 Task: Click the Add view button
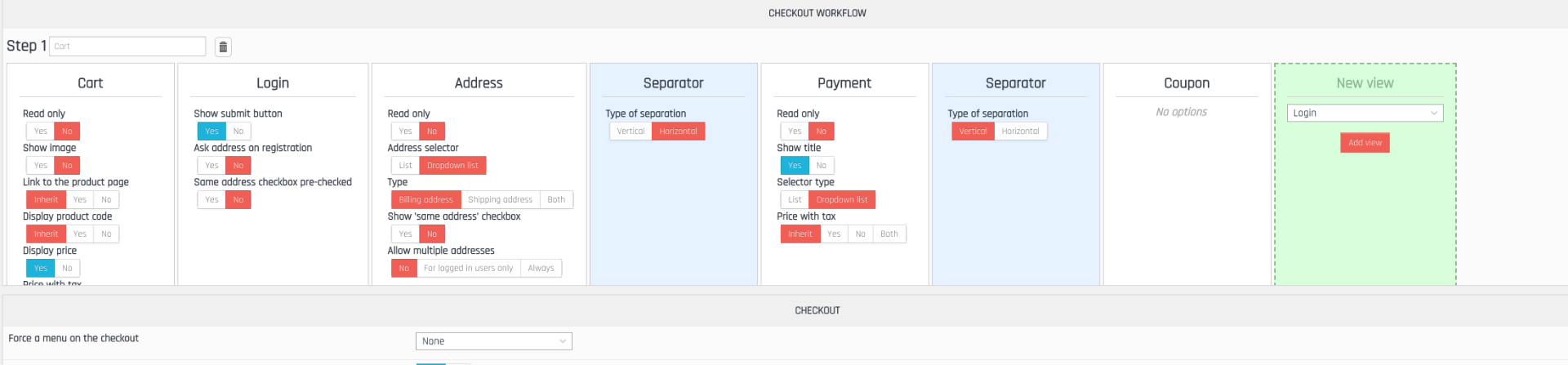click(x=1365, y=143)
